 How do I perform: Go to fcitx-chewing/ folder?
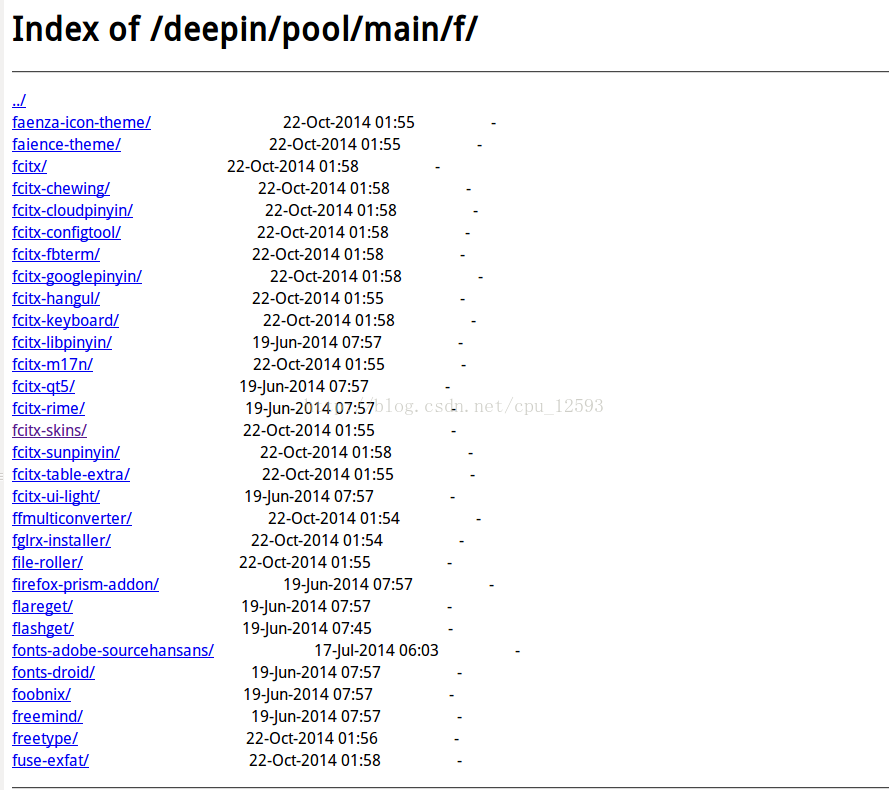point(61,189)
